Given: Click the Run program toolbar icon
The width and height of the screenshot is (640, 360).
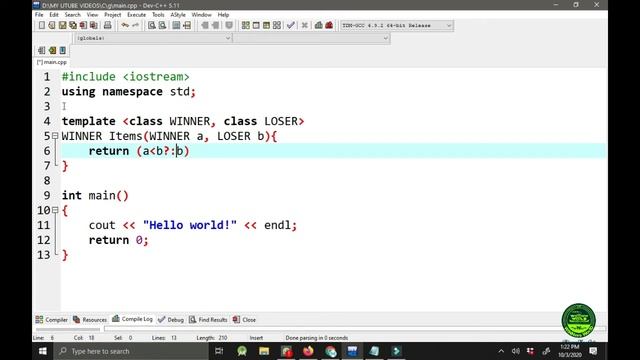Looking at the screenshot, I should [x=256, y=25].
